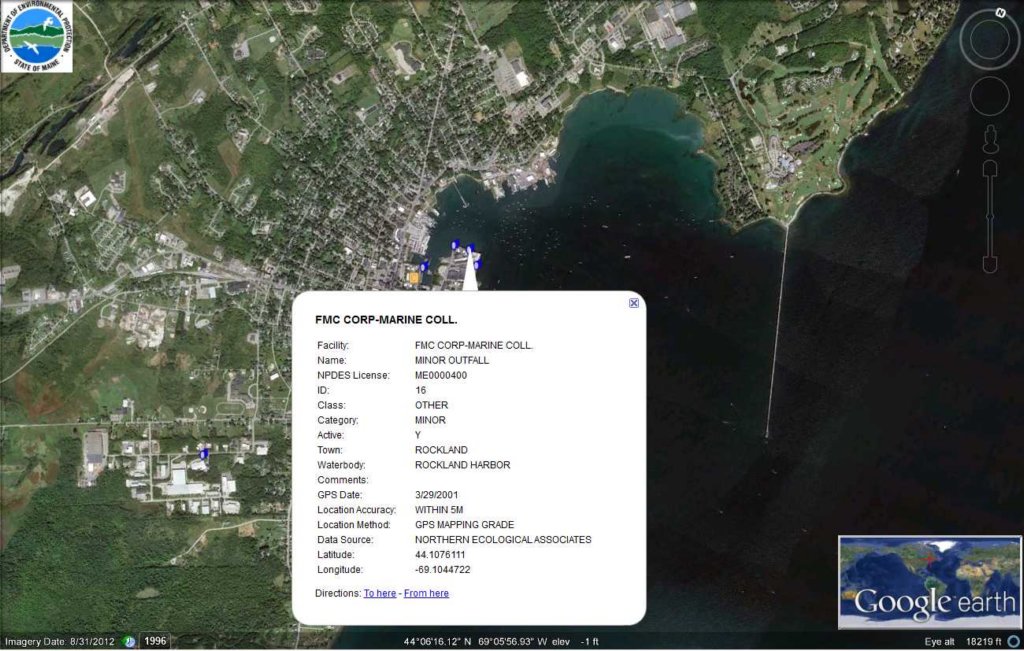1024x651 pixels.
Task: Close the FMC CORP-MARINE COLL. info balloon
Action: 633,303
